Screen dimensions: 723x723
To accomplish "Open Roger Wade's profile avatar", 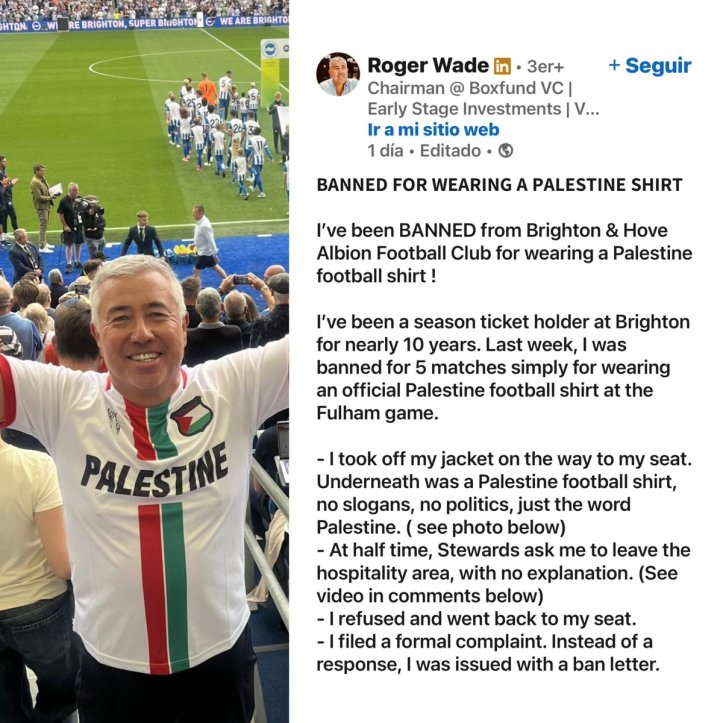I will [338, 74].
